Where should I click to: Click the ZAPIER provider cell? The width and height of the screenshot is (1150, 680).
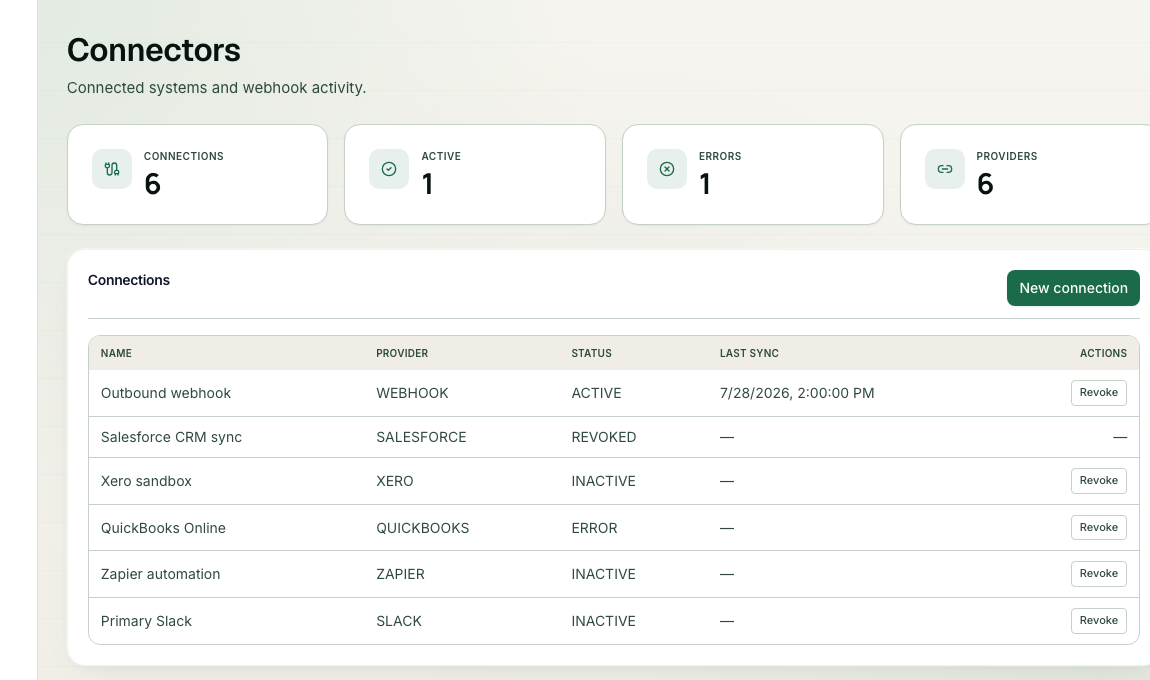point(400,574)
